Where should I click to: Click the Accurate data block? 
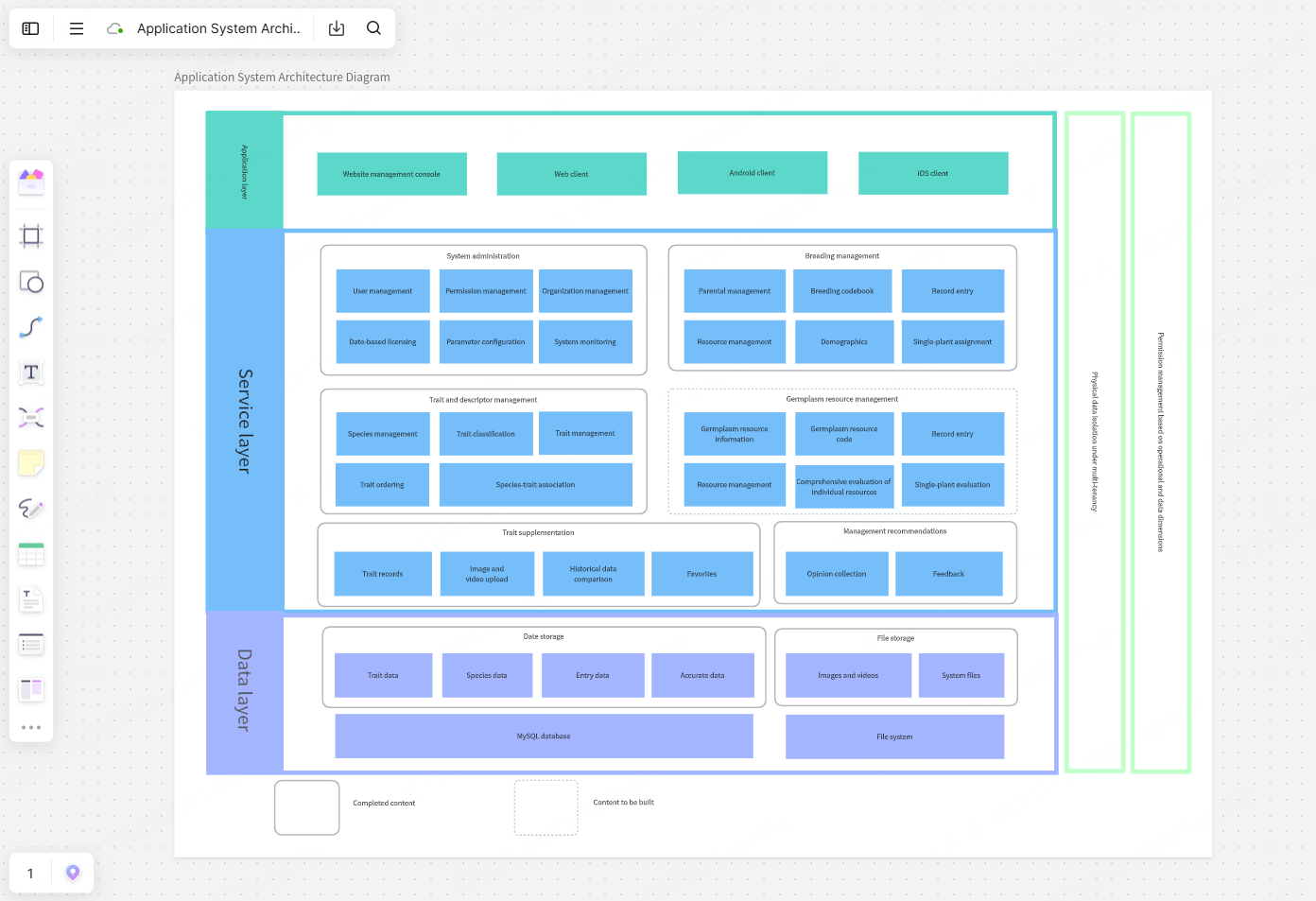tap(702, 676)
